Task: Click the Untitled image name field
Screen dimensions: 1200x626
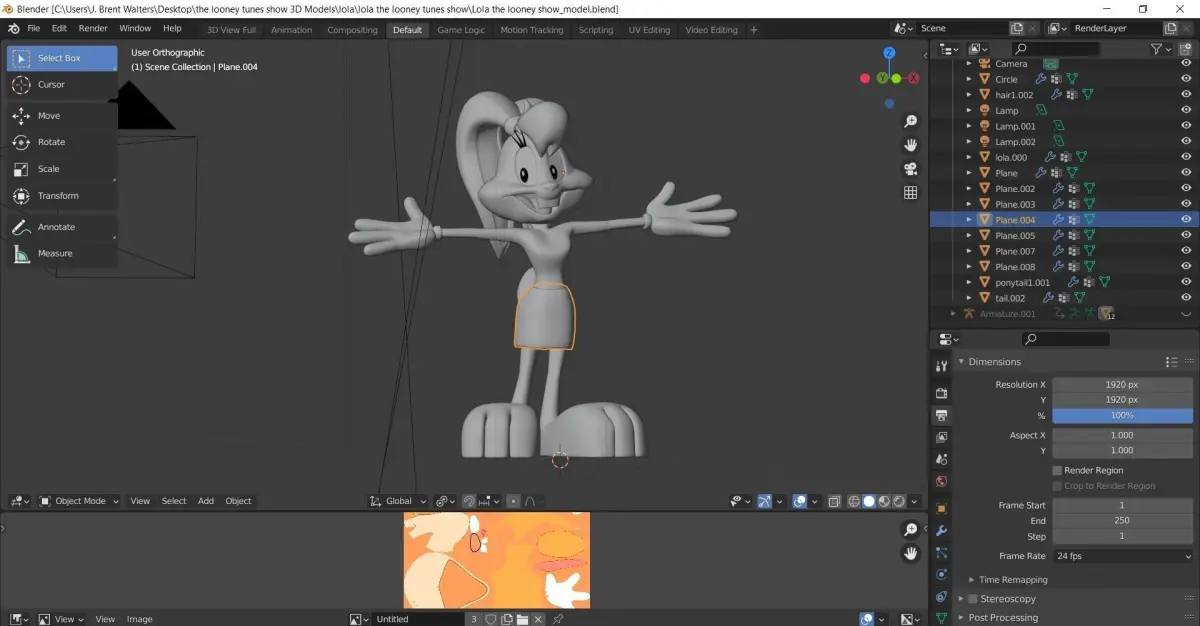Action: pos(419,619)
